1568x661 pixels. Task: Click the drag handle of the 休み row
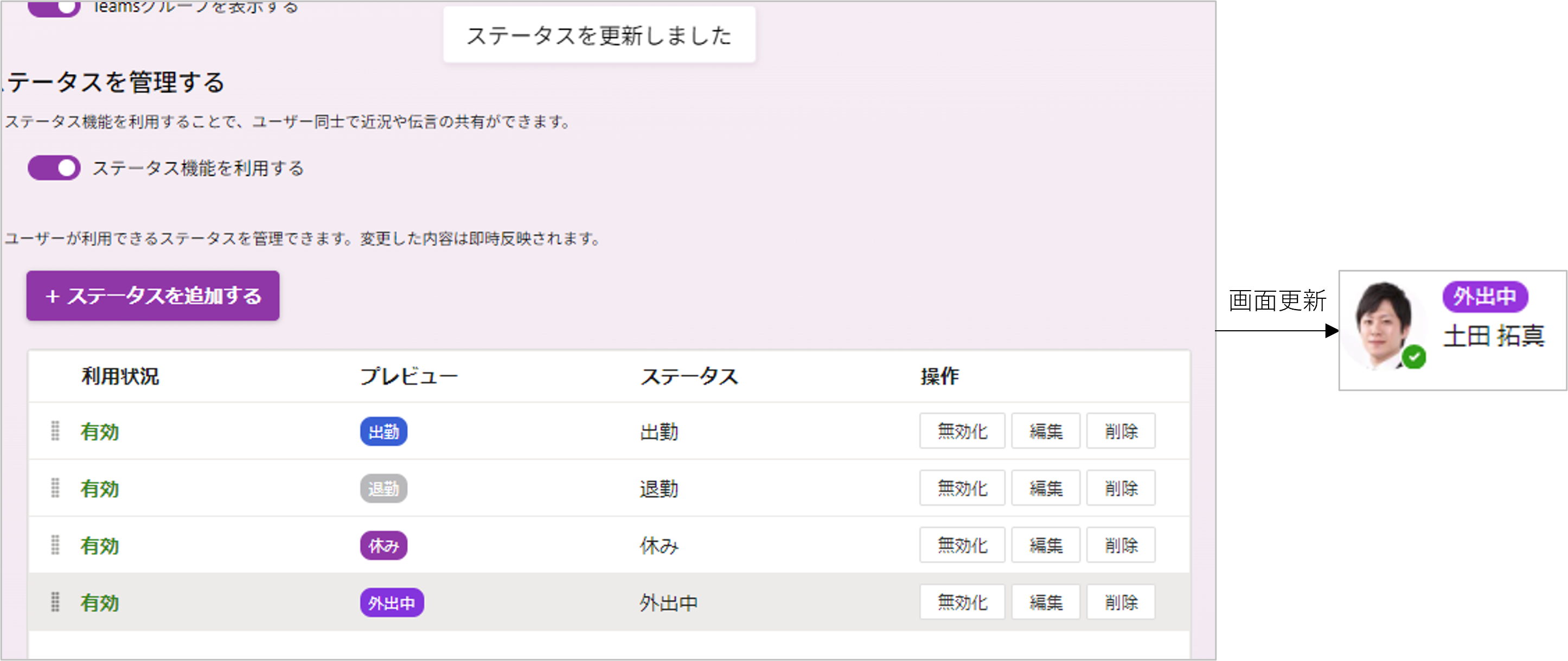tap(55, 546)
